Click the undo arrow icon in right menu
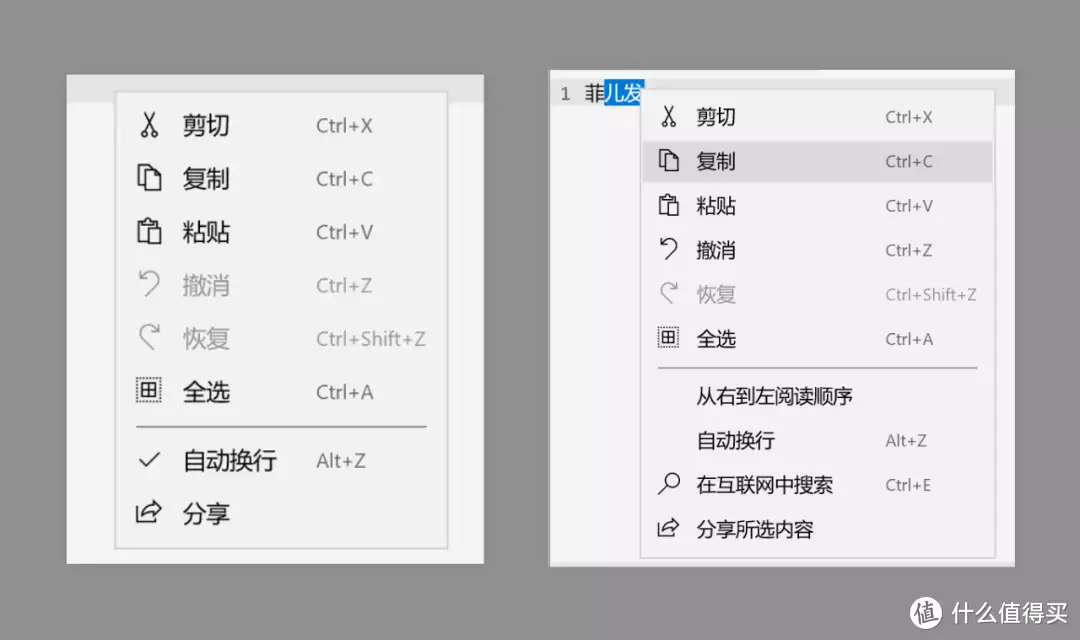Viewport: 1080px width, 640px height. coord(668,250)
